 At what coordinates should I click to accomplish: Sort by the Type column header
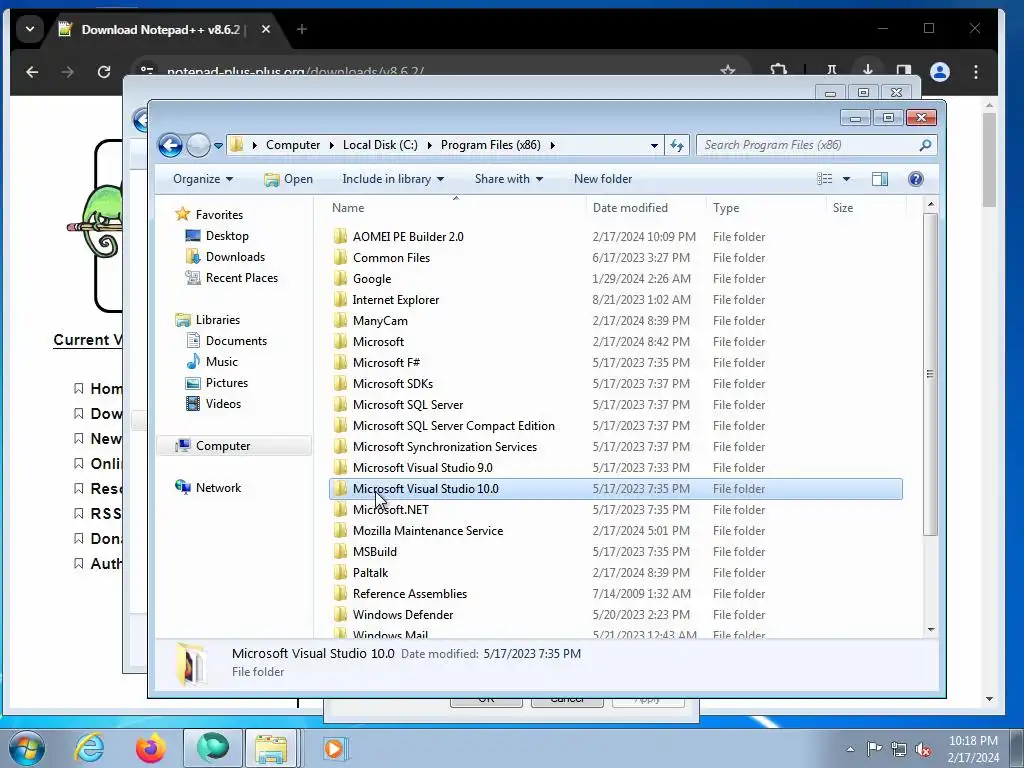click(726, 208)
